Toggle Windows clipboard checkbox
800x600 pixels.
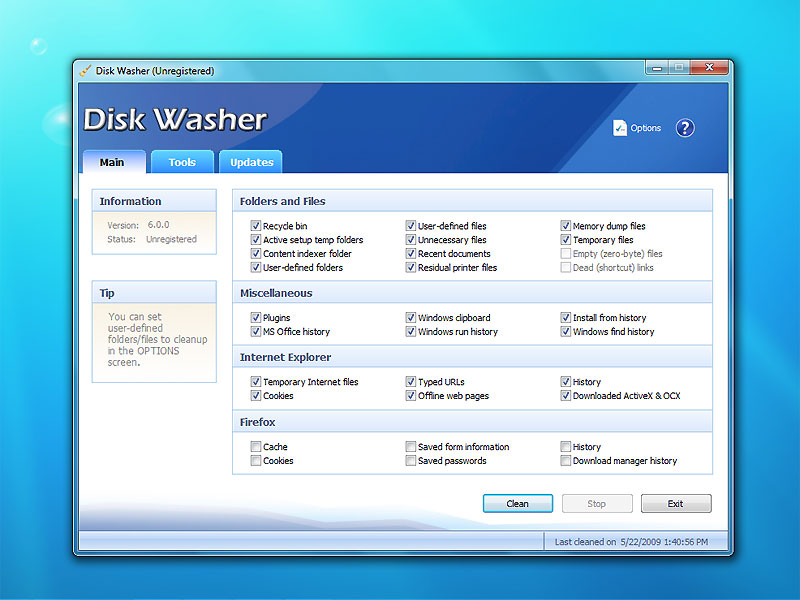[x=411, y=317]
